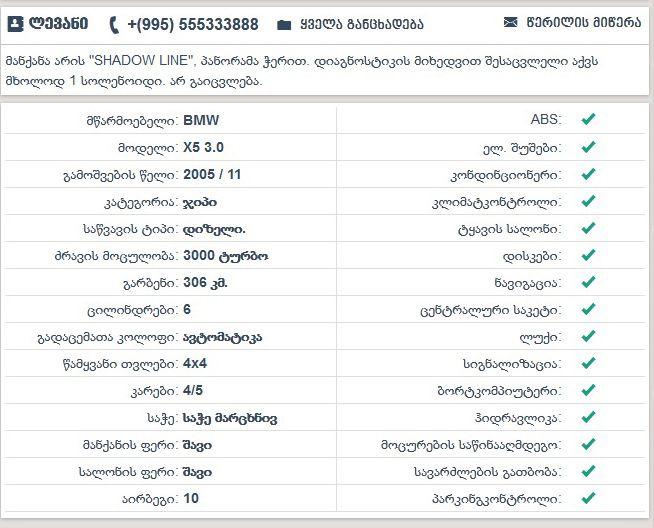Select the X5 3.0 model value

coord(205,147)
